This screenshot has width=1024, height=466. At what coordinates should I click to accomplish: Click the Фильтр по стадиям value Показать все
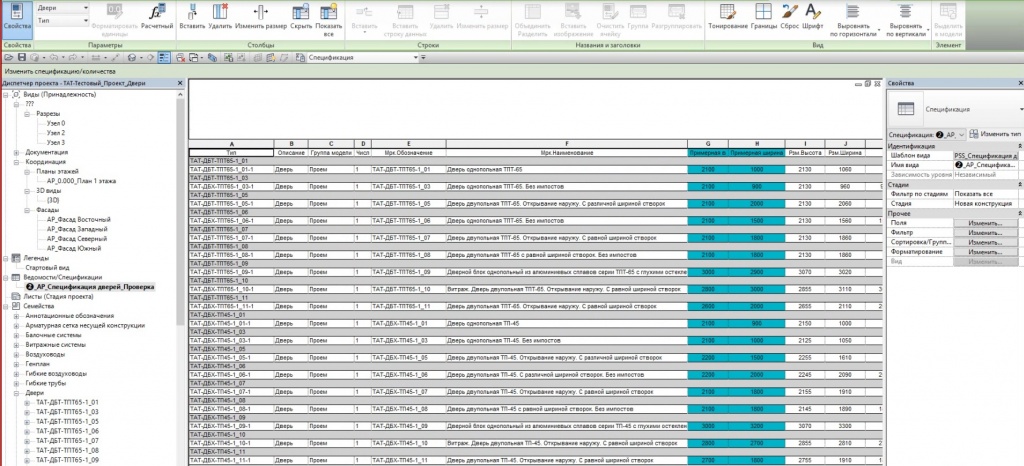(985, 194)
